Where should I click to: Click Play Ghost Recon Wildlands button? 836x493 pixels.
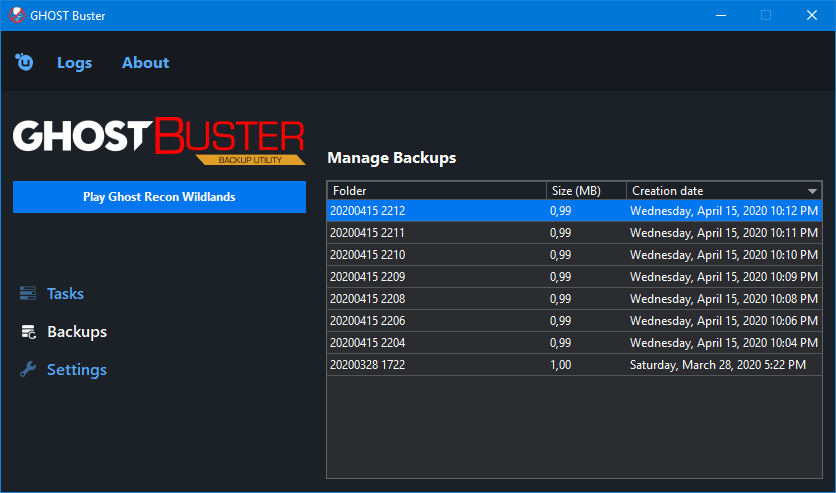[159, 197]
